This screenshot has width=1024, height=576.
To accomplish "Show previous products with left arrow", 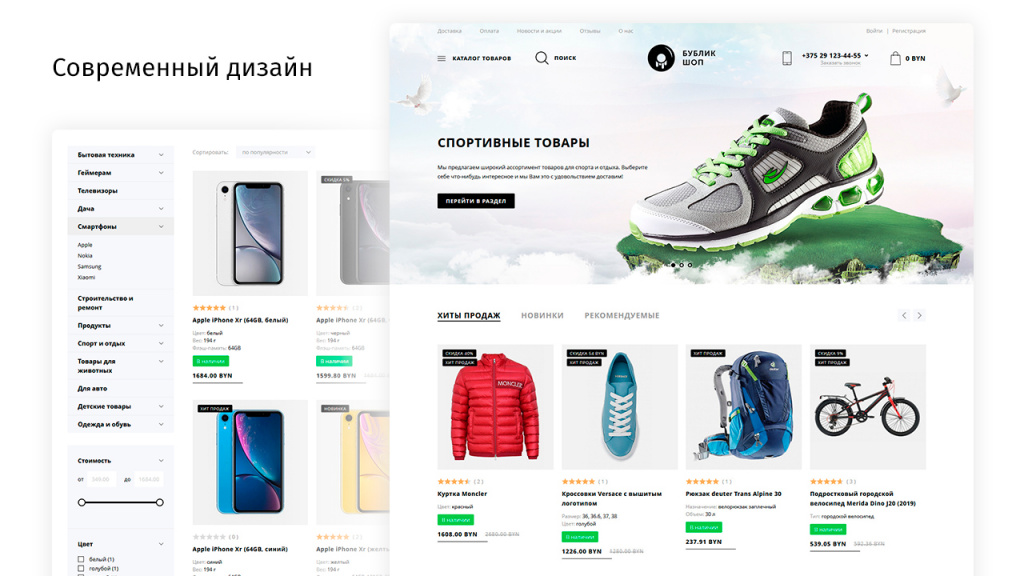I will (x=904, y=315).
